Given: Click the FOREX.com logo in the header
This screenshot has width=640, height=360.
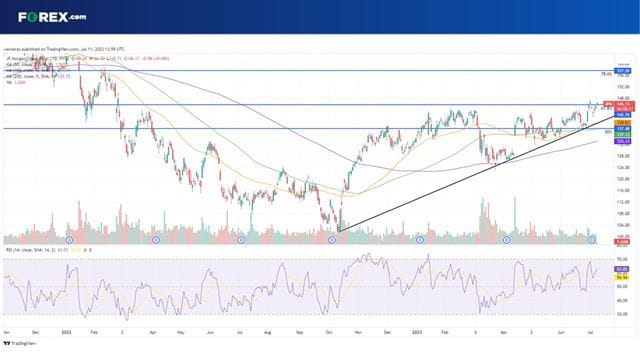Looking at the screenshot, I should (x=52, y=17).
